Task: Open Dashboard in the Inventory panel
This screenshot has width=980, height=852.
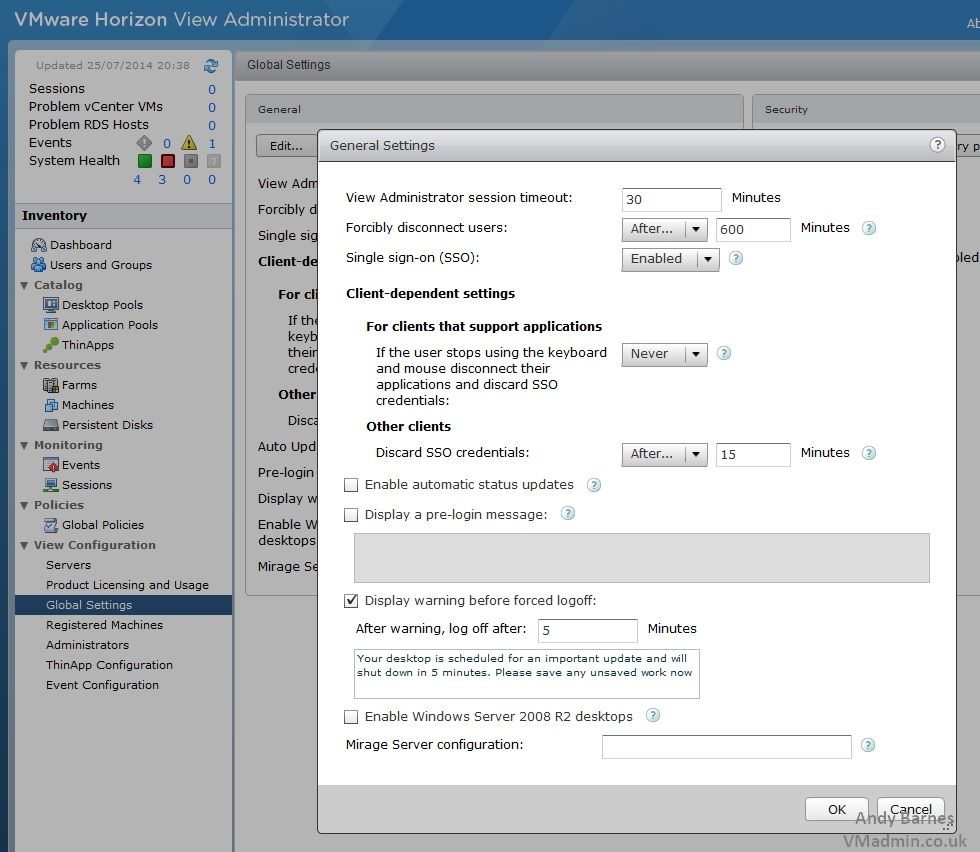Action: coord(81,245)
